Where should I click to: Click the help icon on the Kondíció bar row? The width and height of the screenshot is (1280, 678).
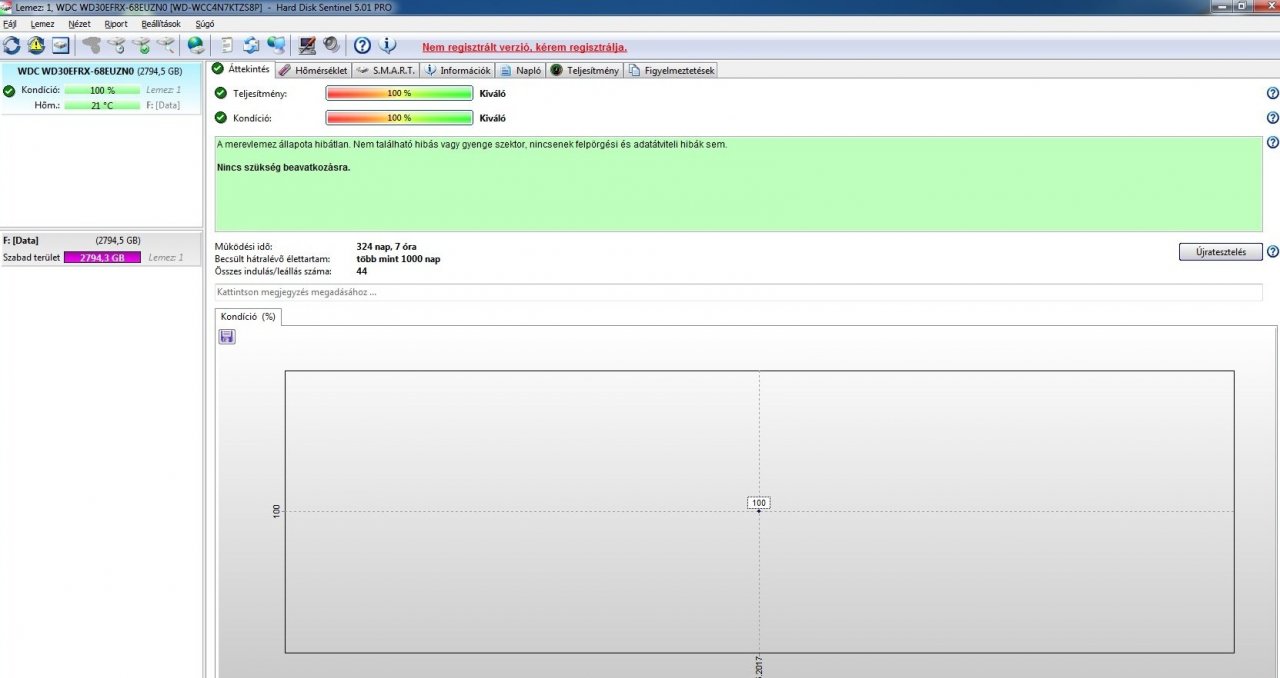pyautogui.click(x=1272, y=118)
